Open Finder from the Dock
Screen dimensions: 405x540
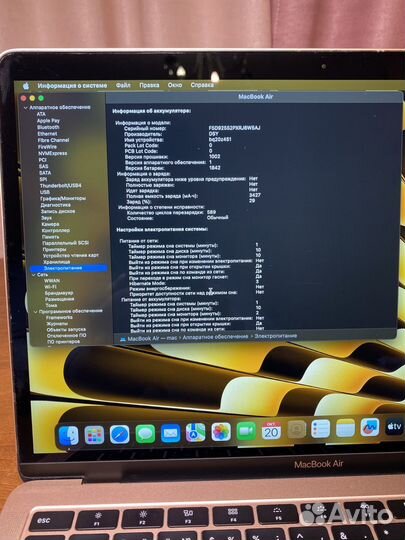tap(69, 436)
